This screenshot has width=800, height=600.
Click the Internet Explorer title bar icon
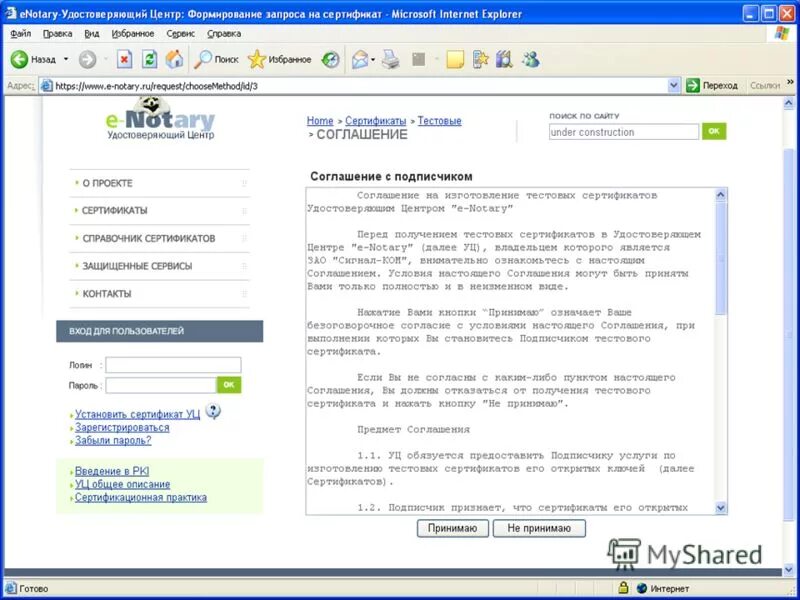[x=10, y=13]
